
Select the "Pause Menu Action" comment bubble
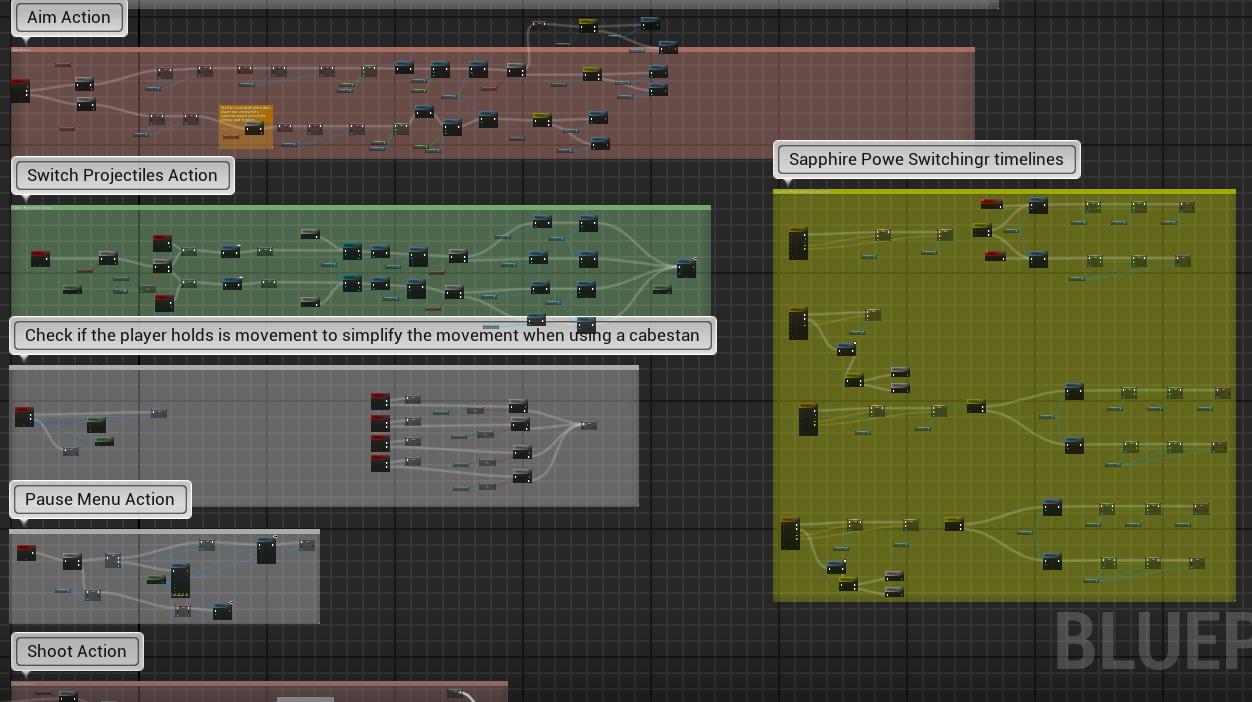coord(100,499)
